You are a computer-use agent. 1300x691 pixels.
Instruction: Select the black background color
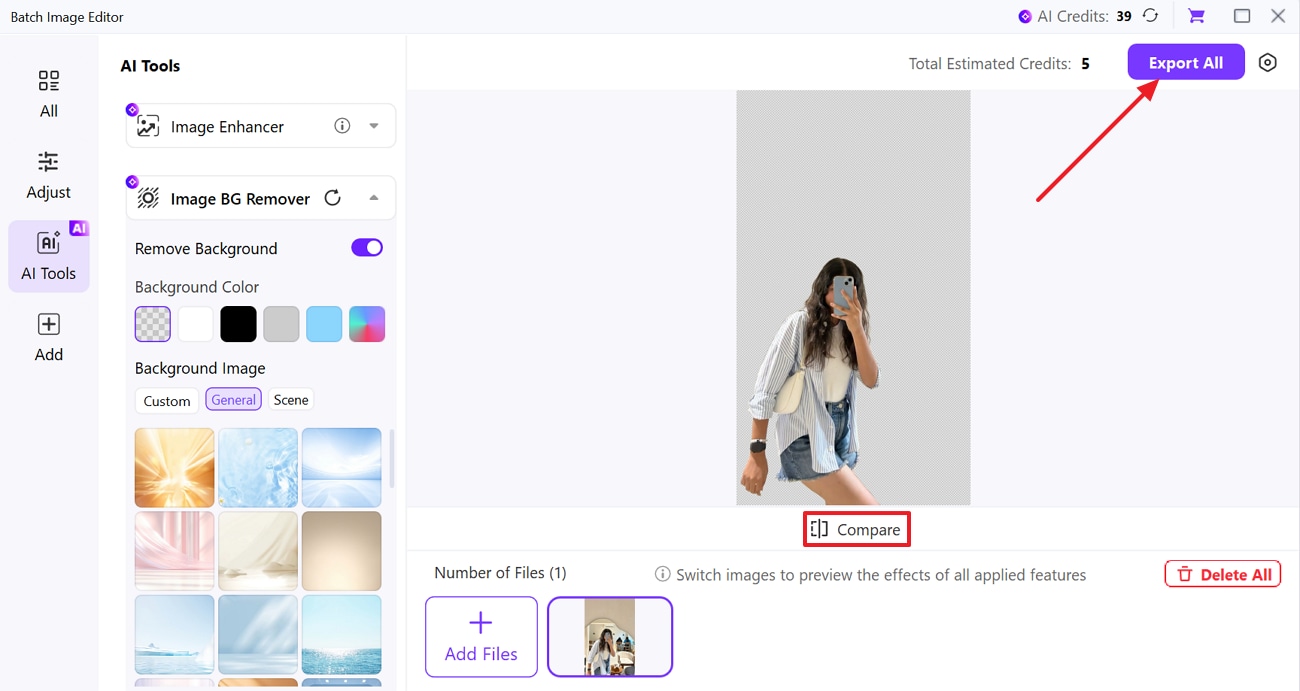click(x=239, y=324)
